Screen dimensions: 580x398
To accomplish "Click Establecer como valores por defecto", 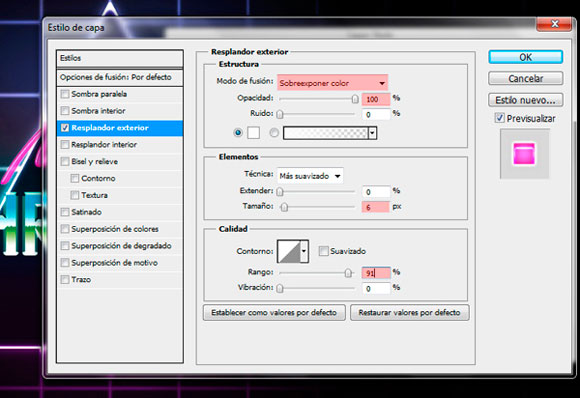I will tap(274, 313).
